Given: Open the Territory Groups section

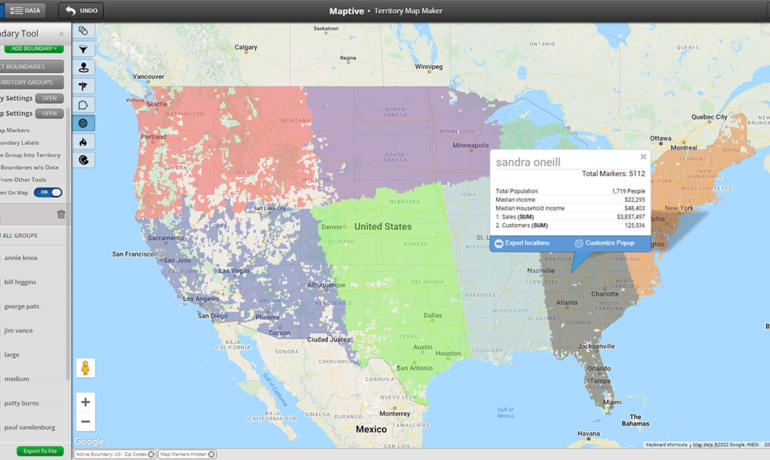Looking at the screenshot, I should pyautogui.click(x=31, y=82).
